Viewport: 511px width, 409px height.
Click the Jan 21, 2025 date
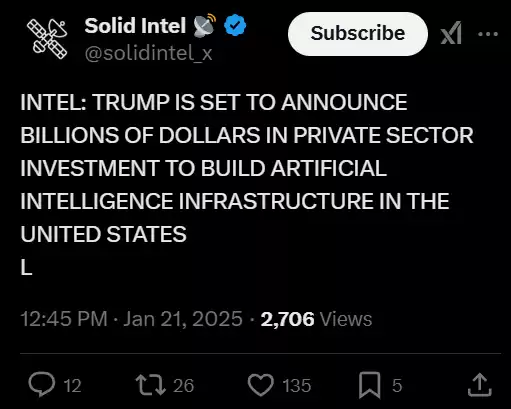[x=183, y=319]
